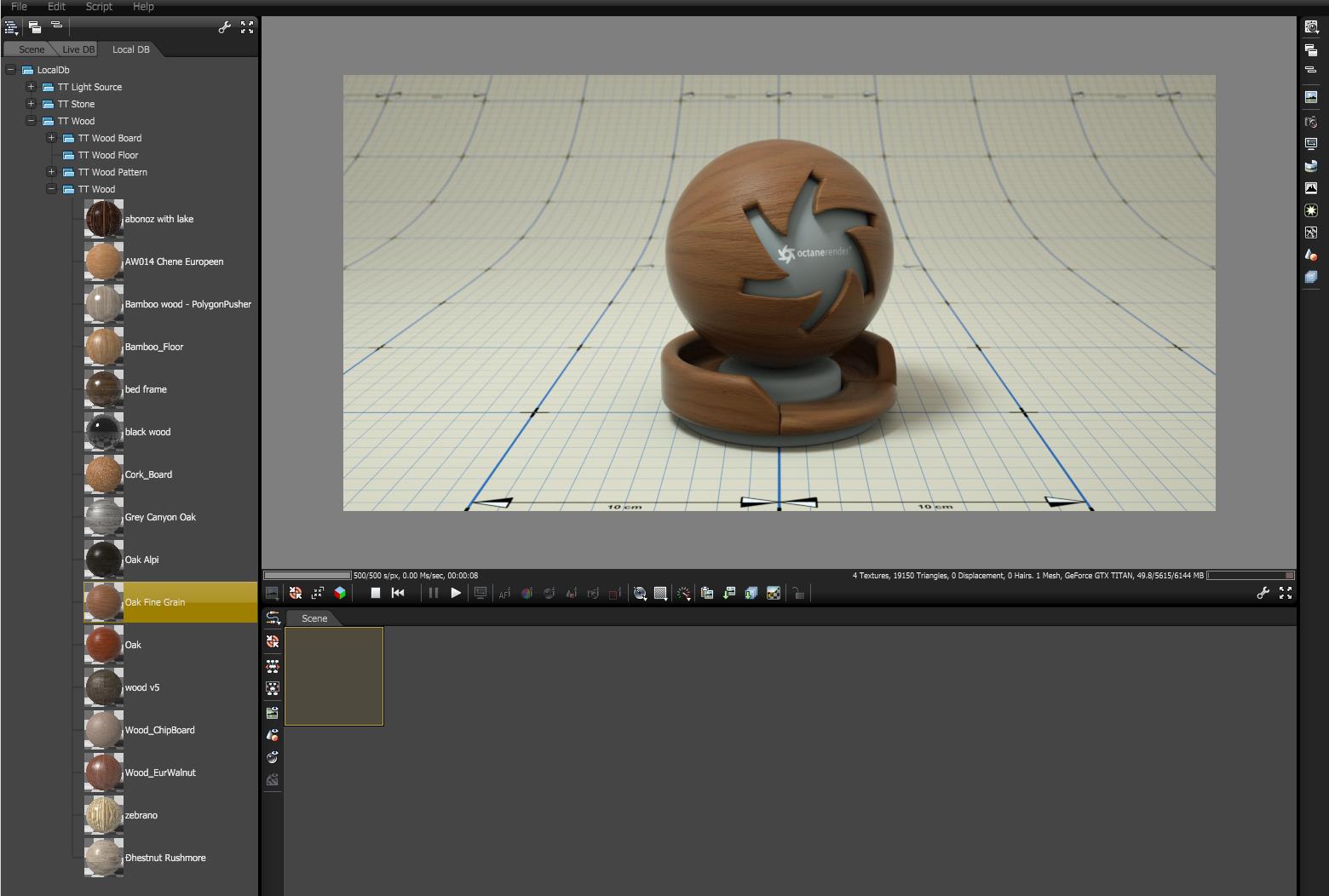Collapse the nested TT Wood subfolder
Screen dimensions: 1329x896
click(x=51, y=189)
